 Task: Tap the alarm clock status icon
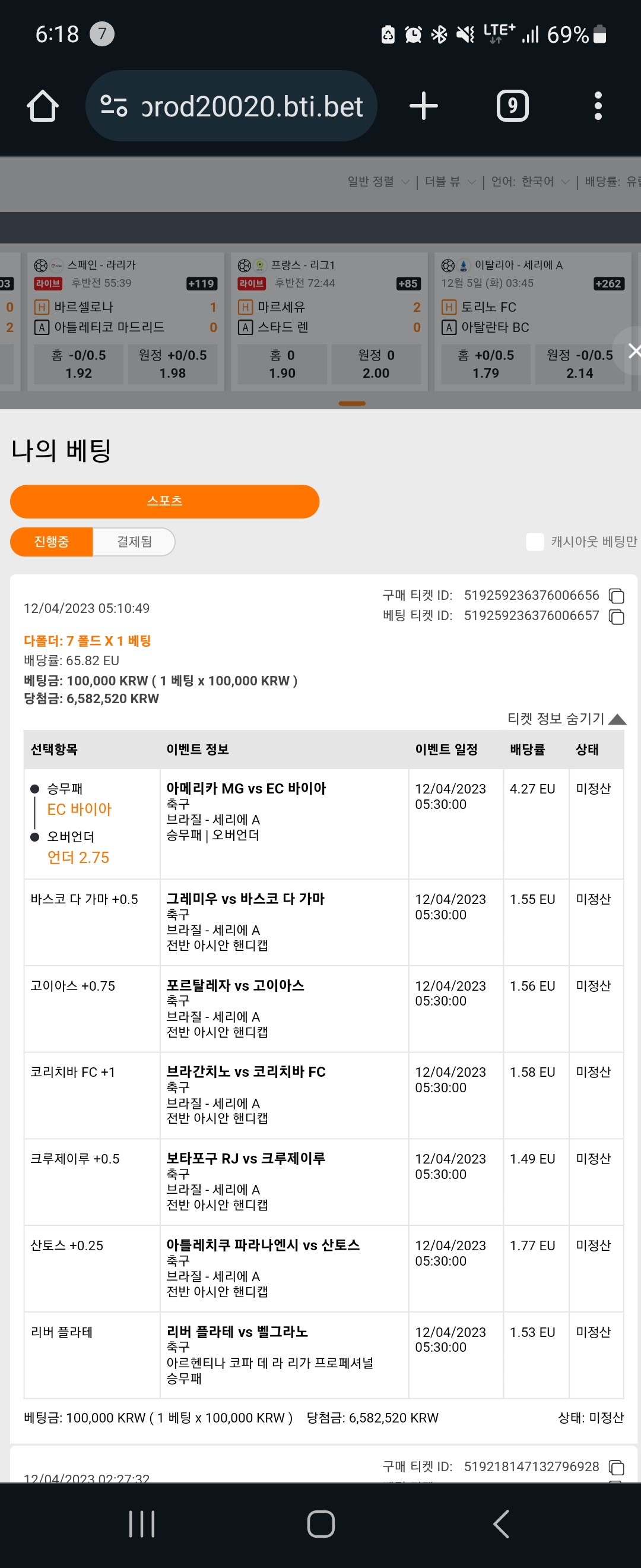[x=413, y=34]
